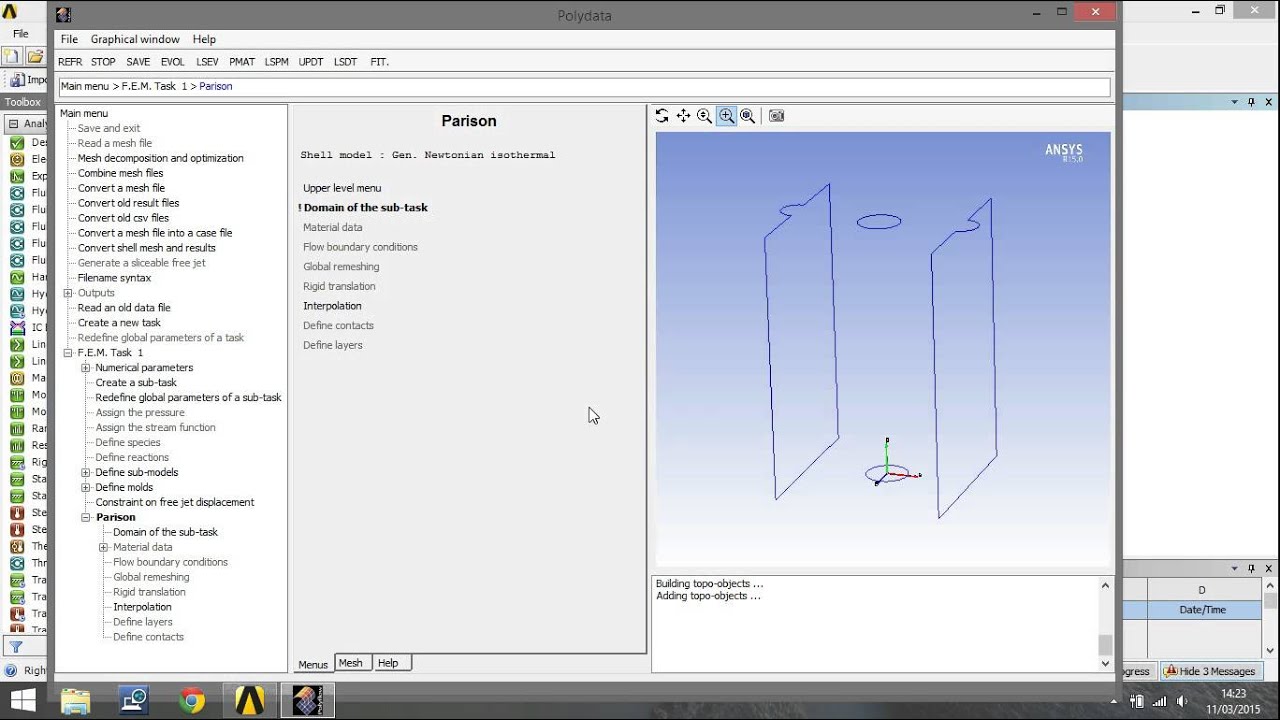This screenshot has width=1280, height=720.
Task: Click the Workbench help question-mark icon
Action: point(10,671)
